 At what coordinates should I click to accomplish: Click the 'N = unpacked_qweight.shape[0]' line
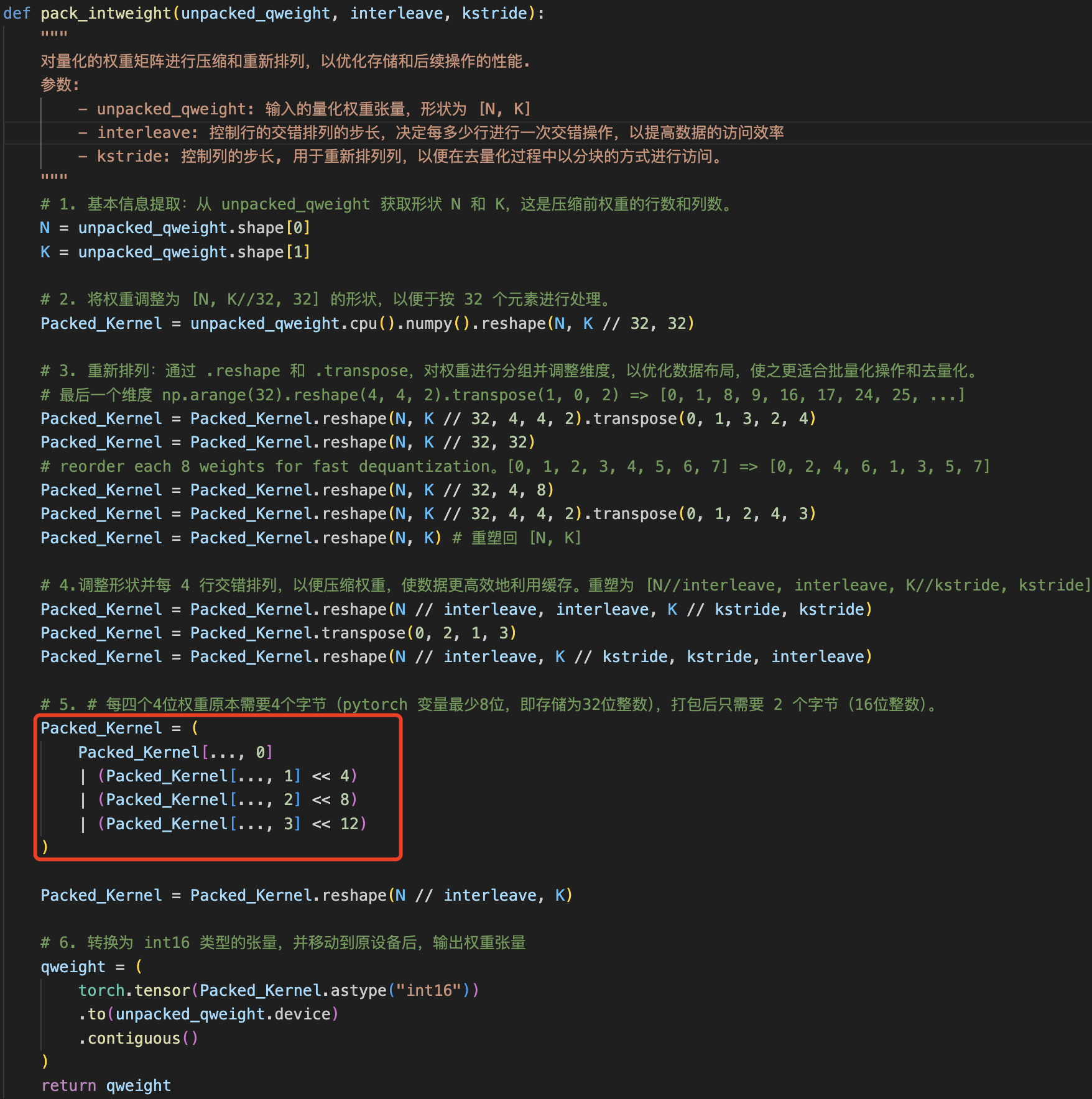(175, 228)
